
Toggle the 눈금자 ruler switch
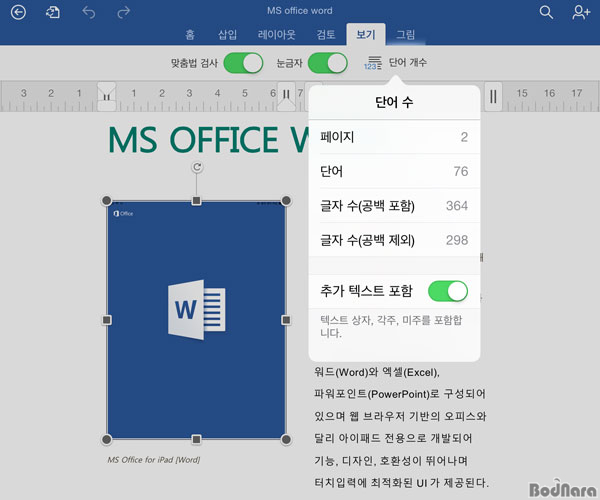pos(328,63)
